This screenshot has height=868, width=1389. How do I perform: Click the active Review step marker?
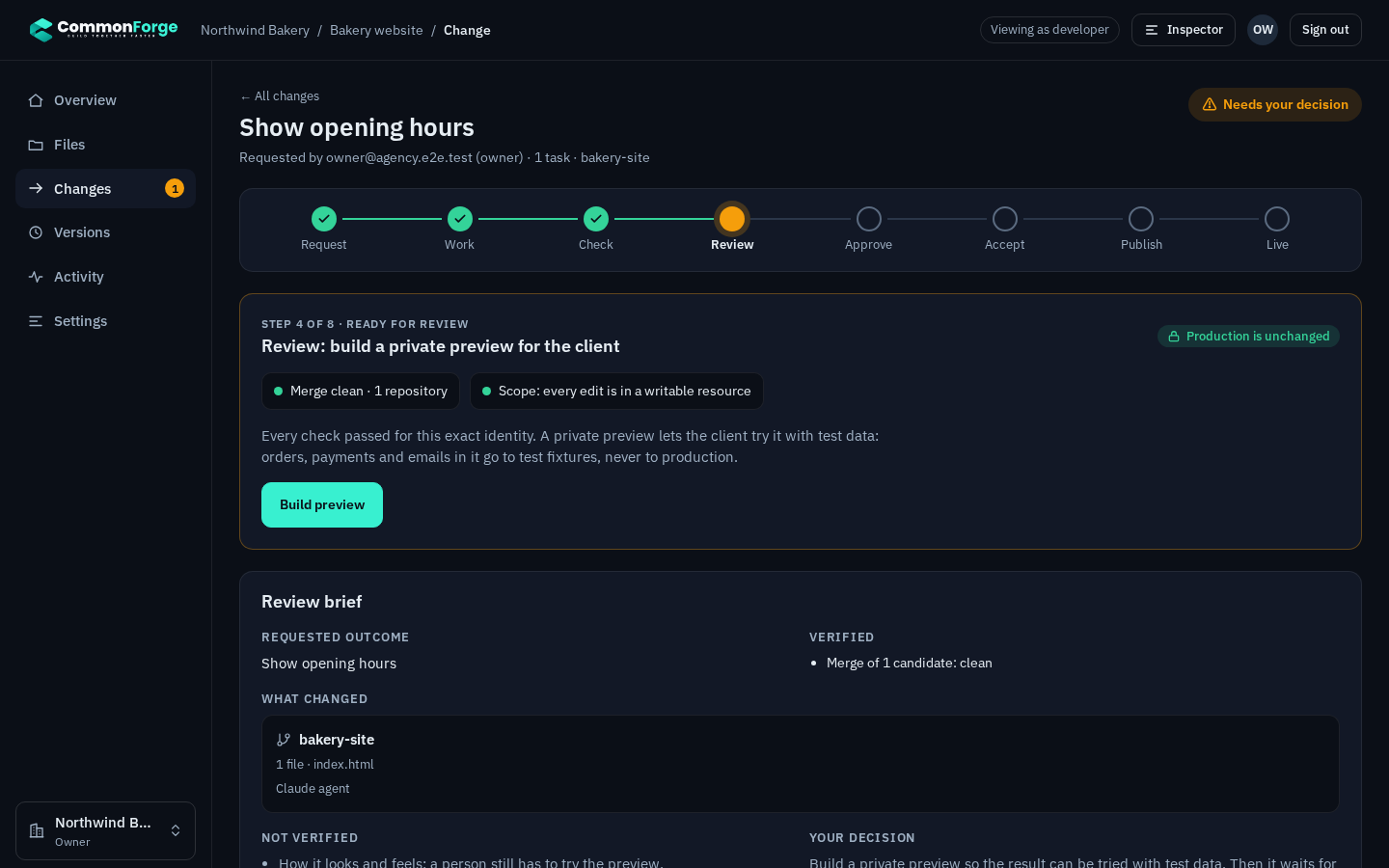732,219
